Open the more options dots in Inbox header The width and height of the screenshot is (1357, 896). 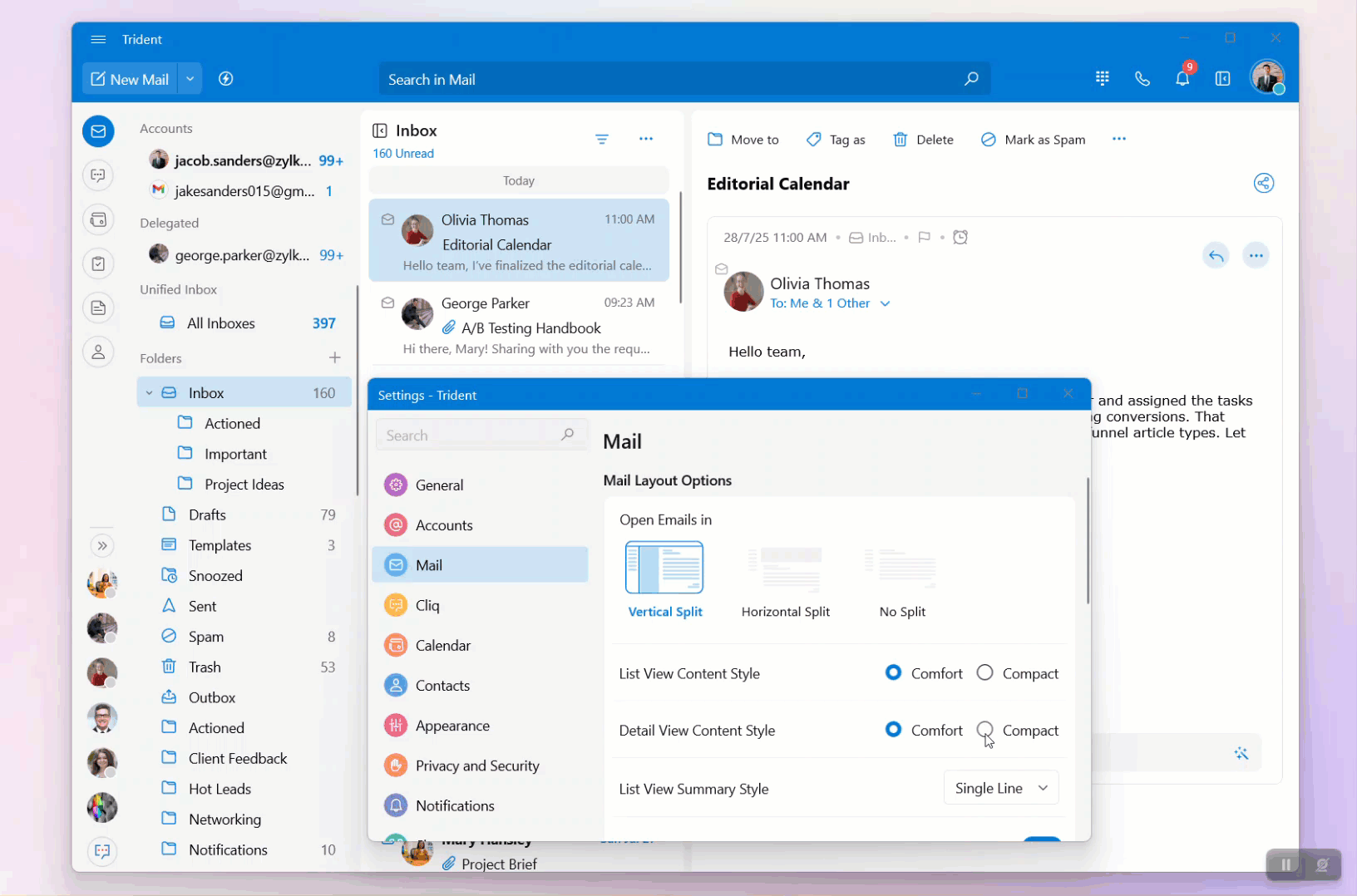coord(646,139)
